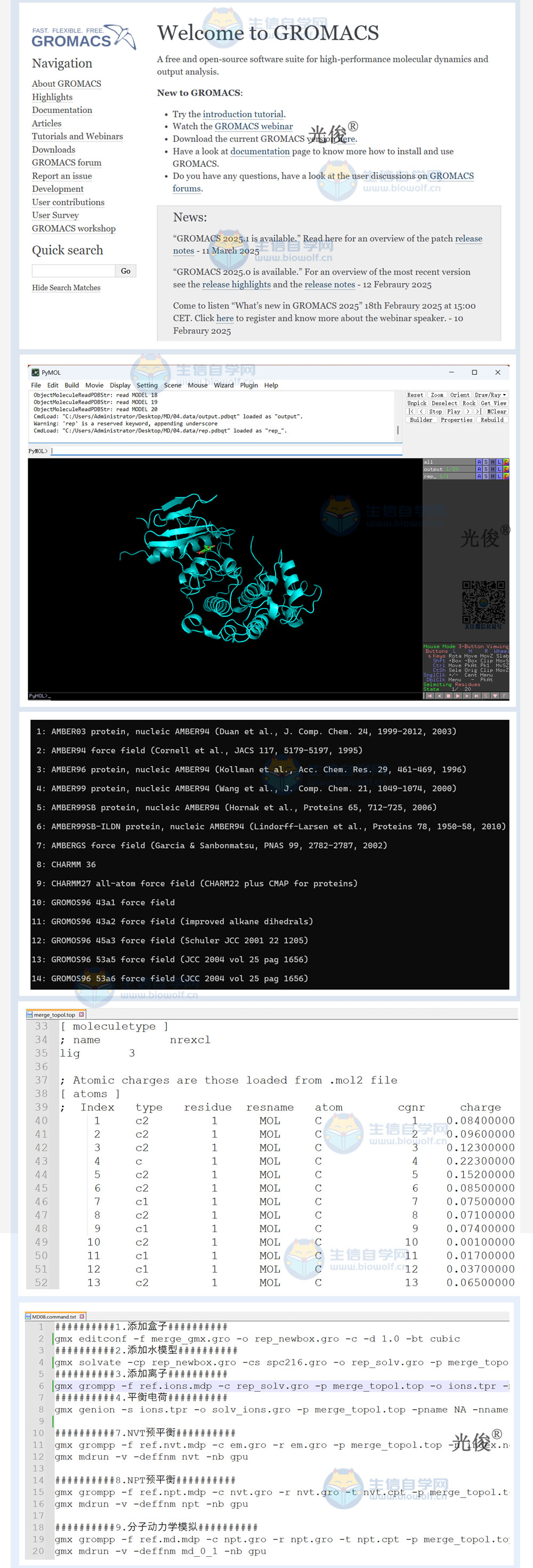Click the triangle play icon in bottom playback bar
The height and width of the screenshot is (1568, 533).
(457, 696)
